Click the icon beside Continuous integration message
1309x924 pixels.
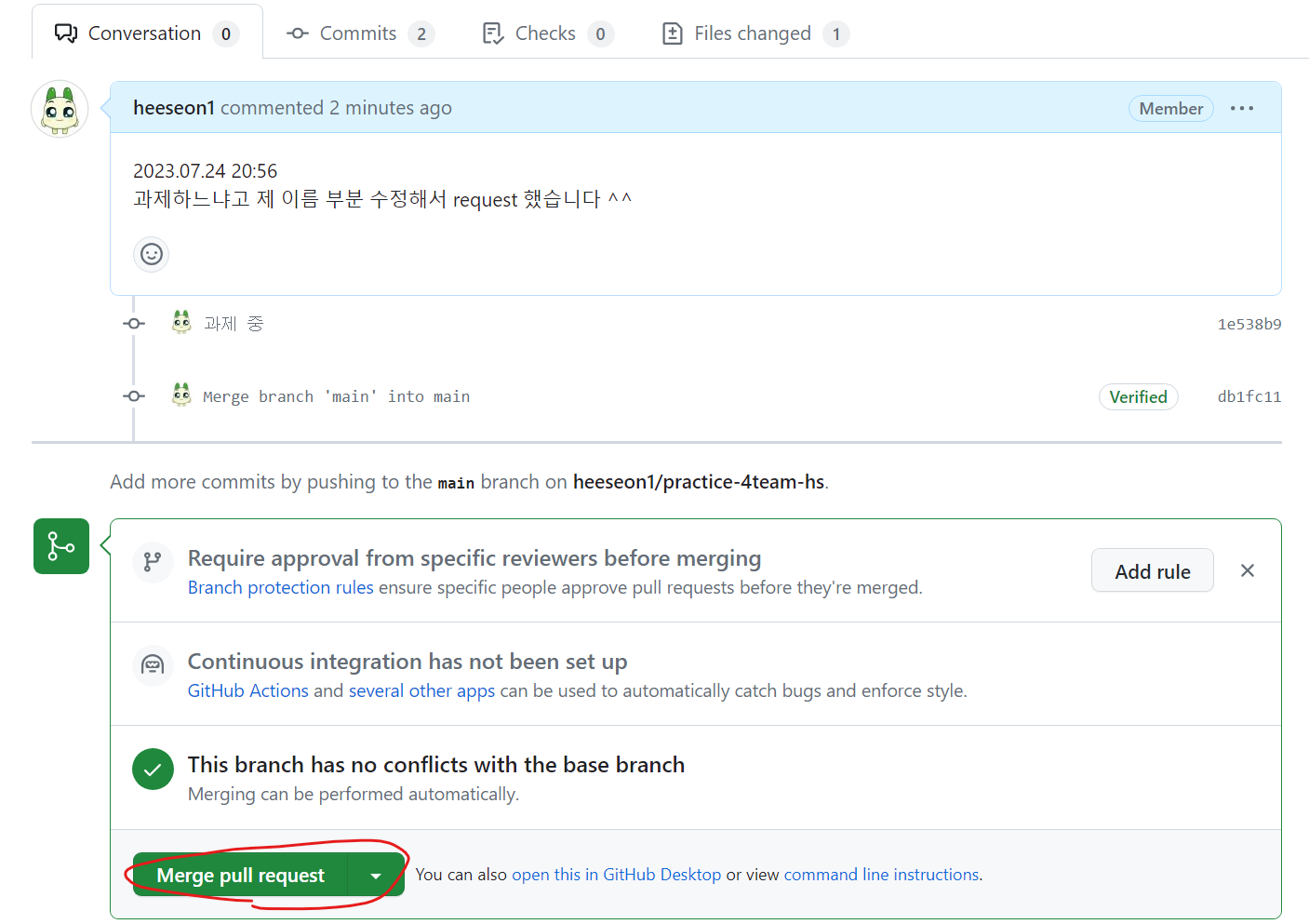153,665
